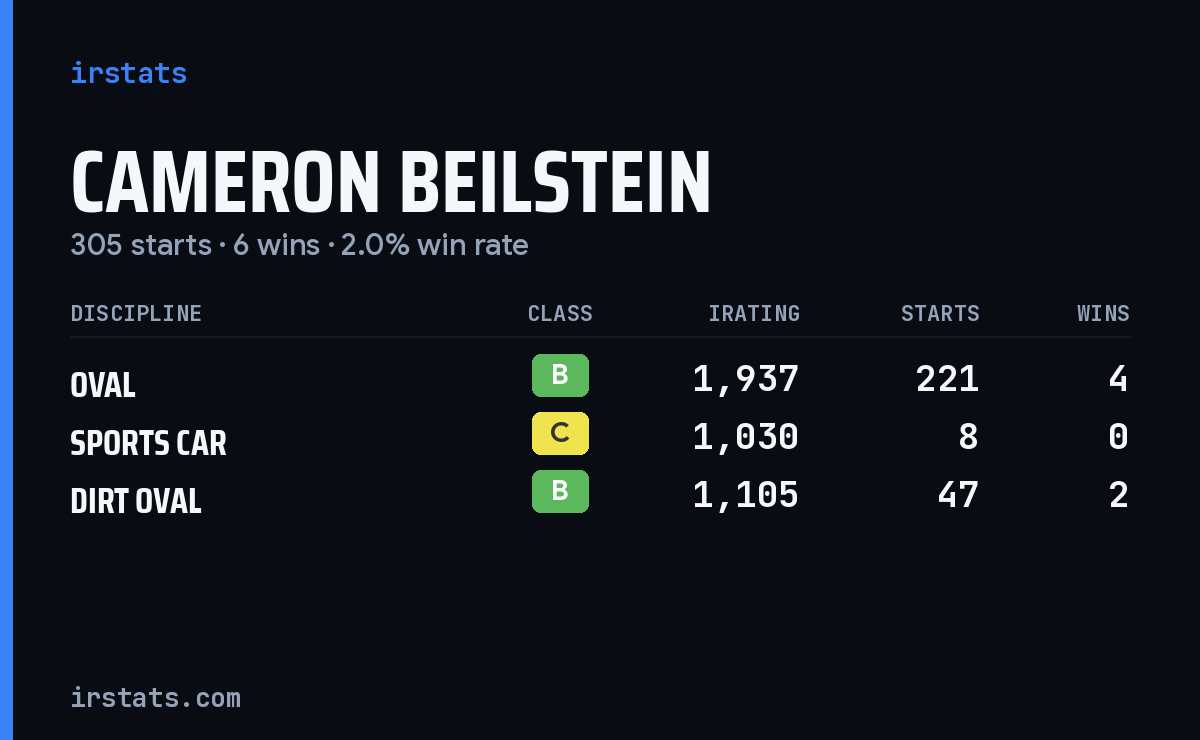Image resolution: width=1200 pixels, height=740 pixels.
Task: Click the Dirt Oval iRating 1,105
Action: [746, 496]
